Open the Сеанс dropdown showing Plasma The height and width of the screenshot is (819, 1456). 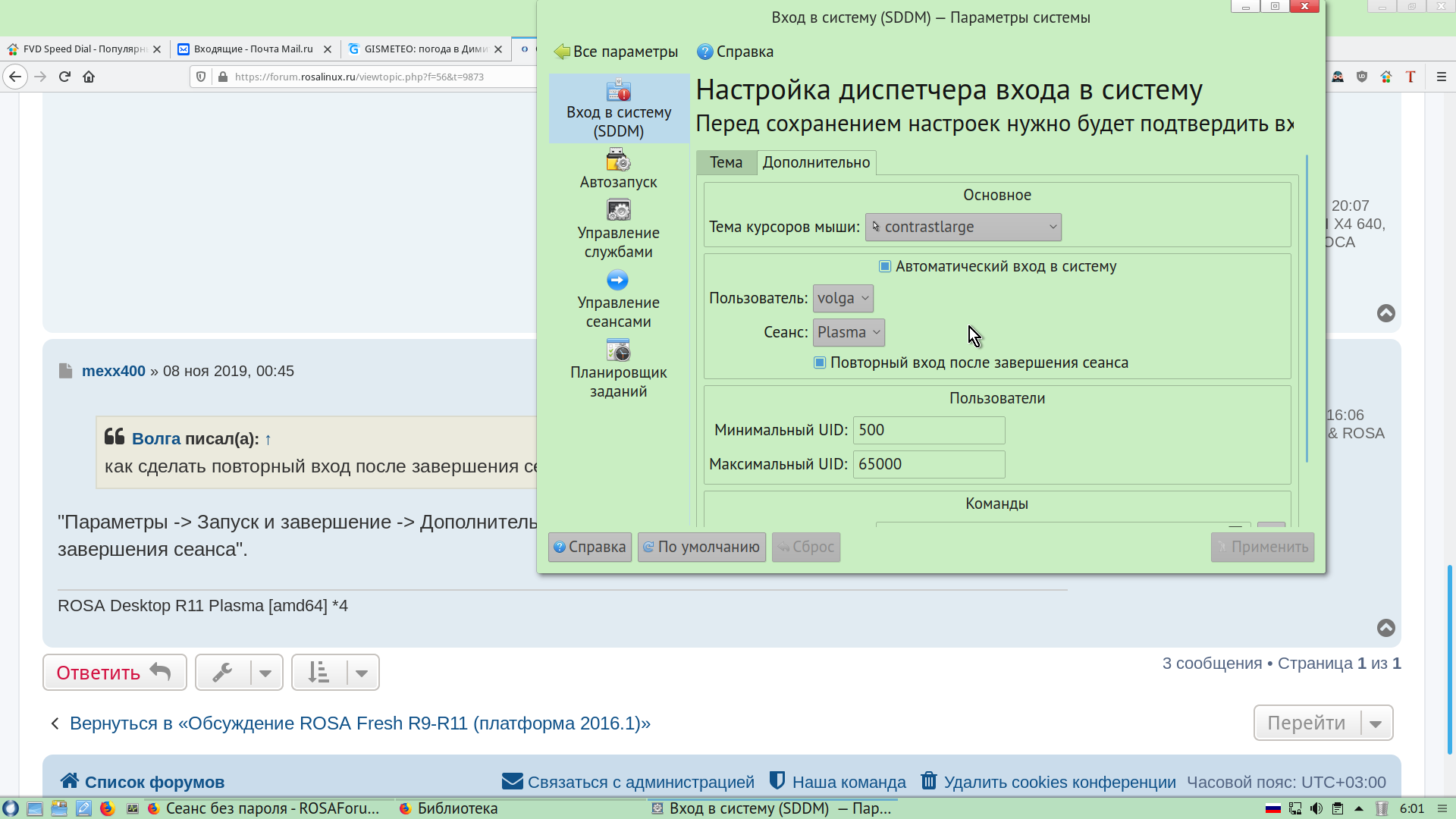pos(848,332)
